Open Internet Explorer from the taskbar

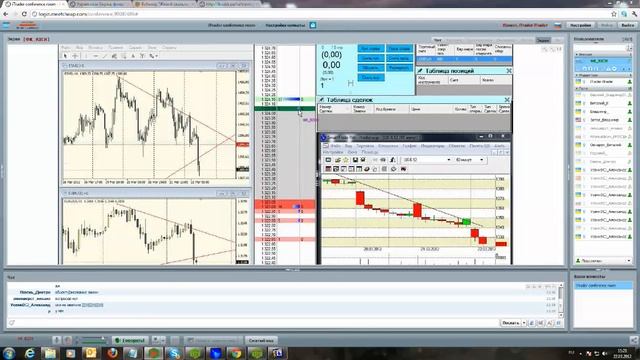(x=30, y=353)
